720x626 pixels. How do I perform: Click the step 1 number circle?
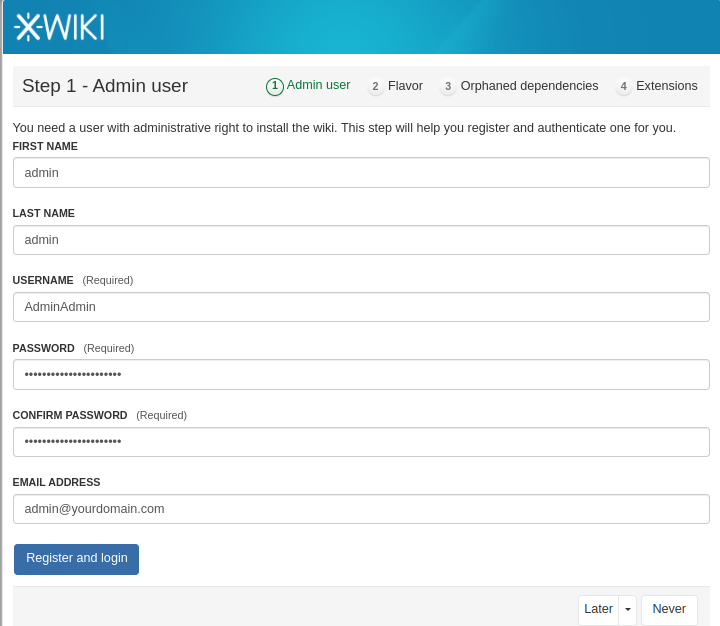[x=275, y=87]
